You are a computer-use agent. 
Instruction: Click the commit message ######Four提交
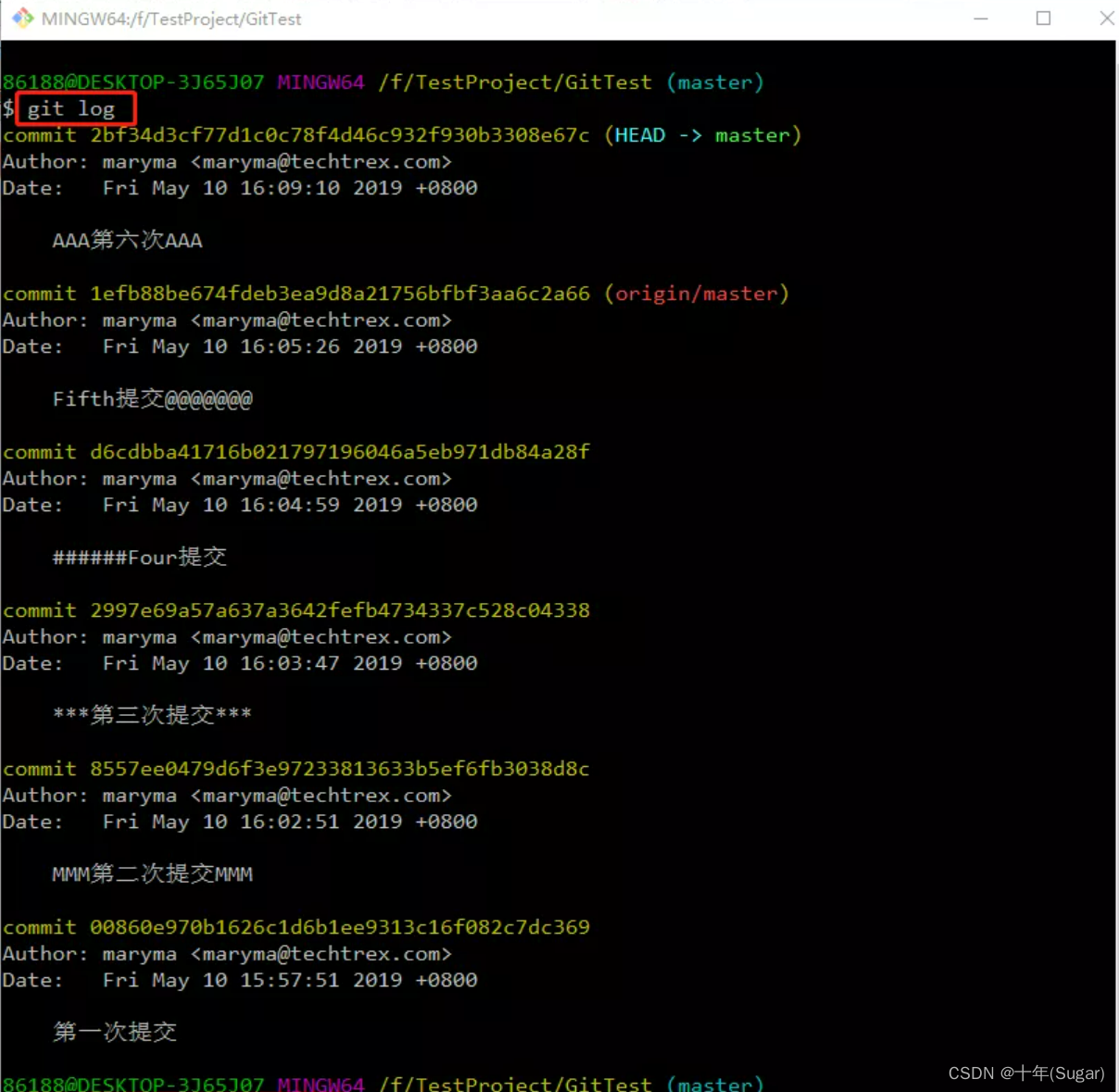pos(139,558)
